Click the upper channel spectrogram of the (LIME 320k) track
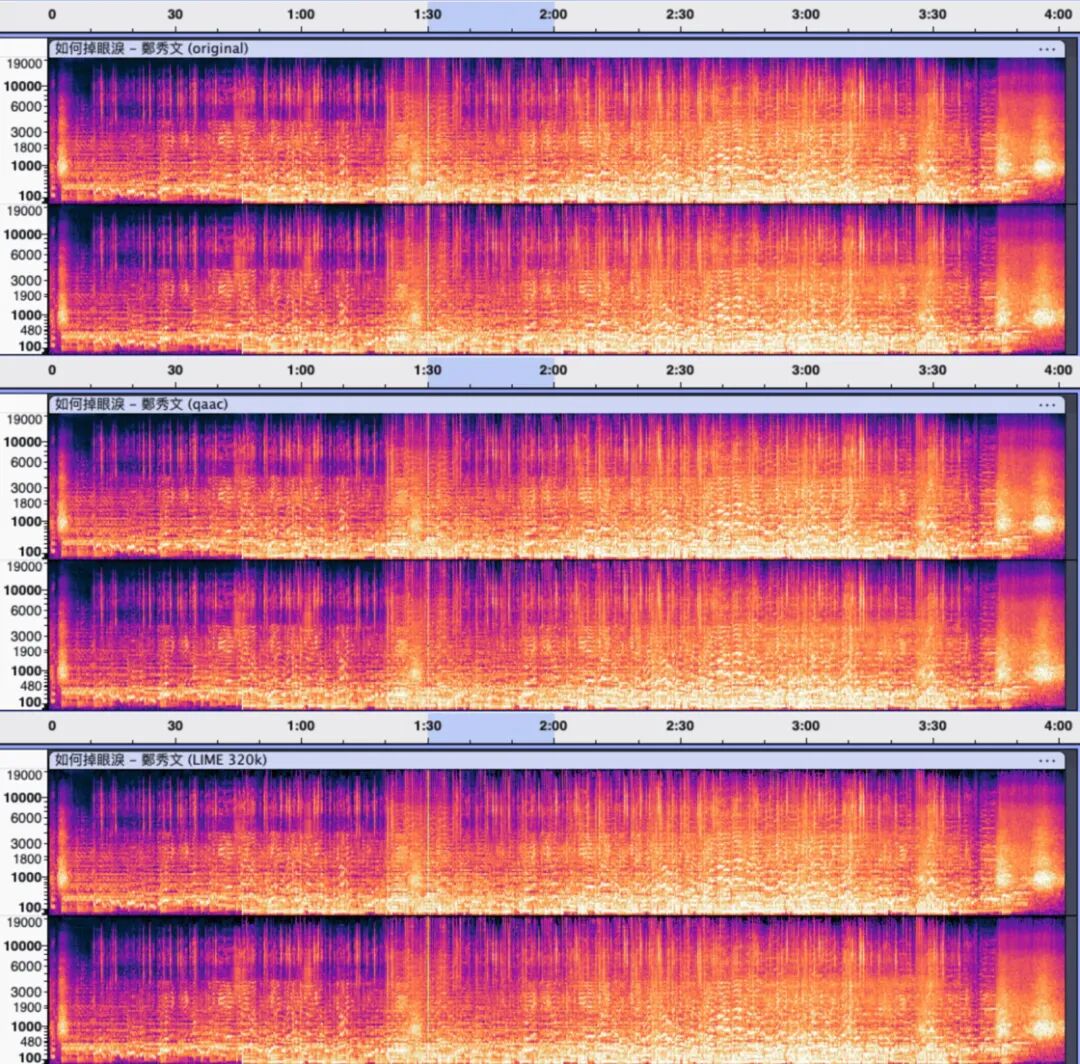 click(x=557, y=842)
